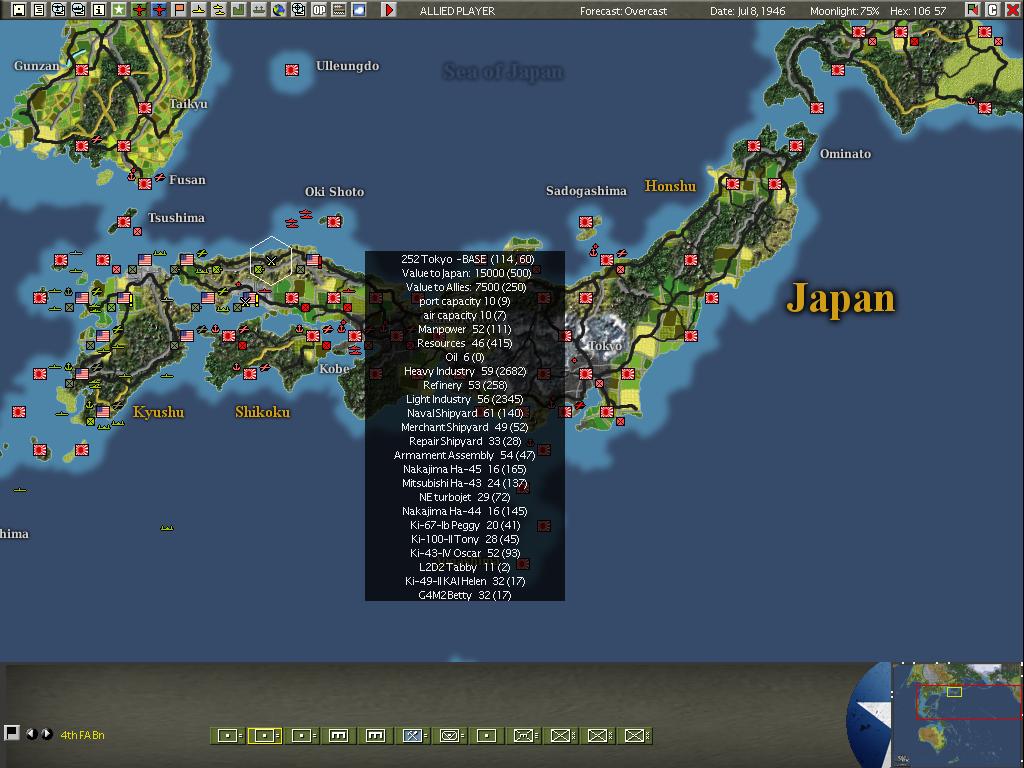
Task: Select the first unit counter in stack
Action: (x=228, y=735)
